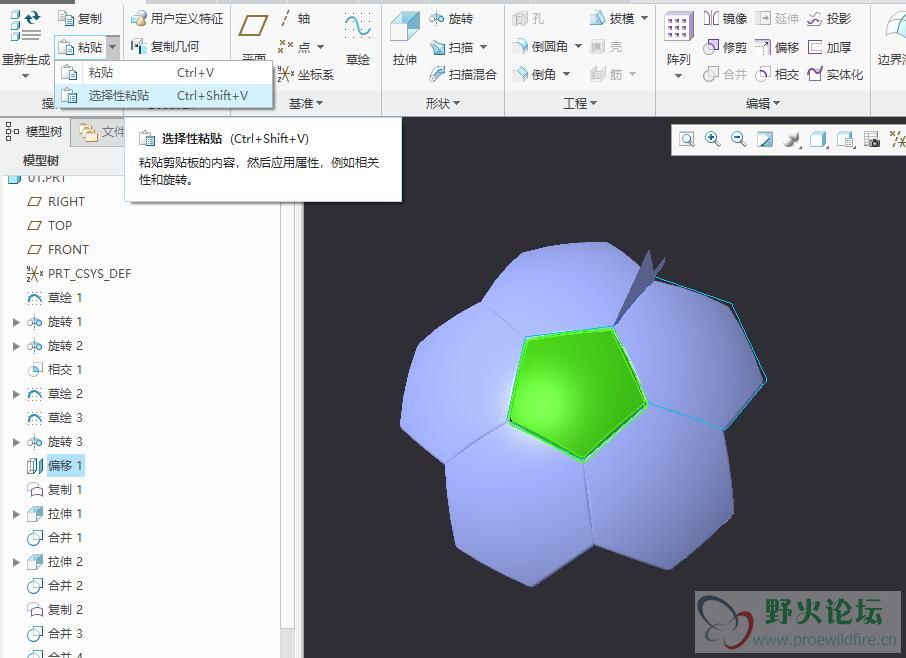Select the 倒角 chamfer tool
This screenshot has height=658, width=906.
coord(536,74)
